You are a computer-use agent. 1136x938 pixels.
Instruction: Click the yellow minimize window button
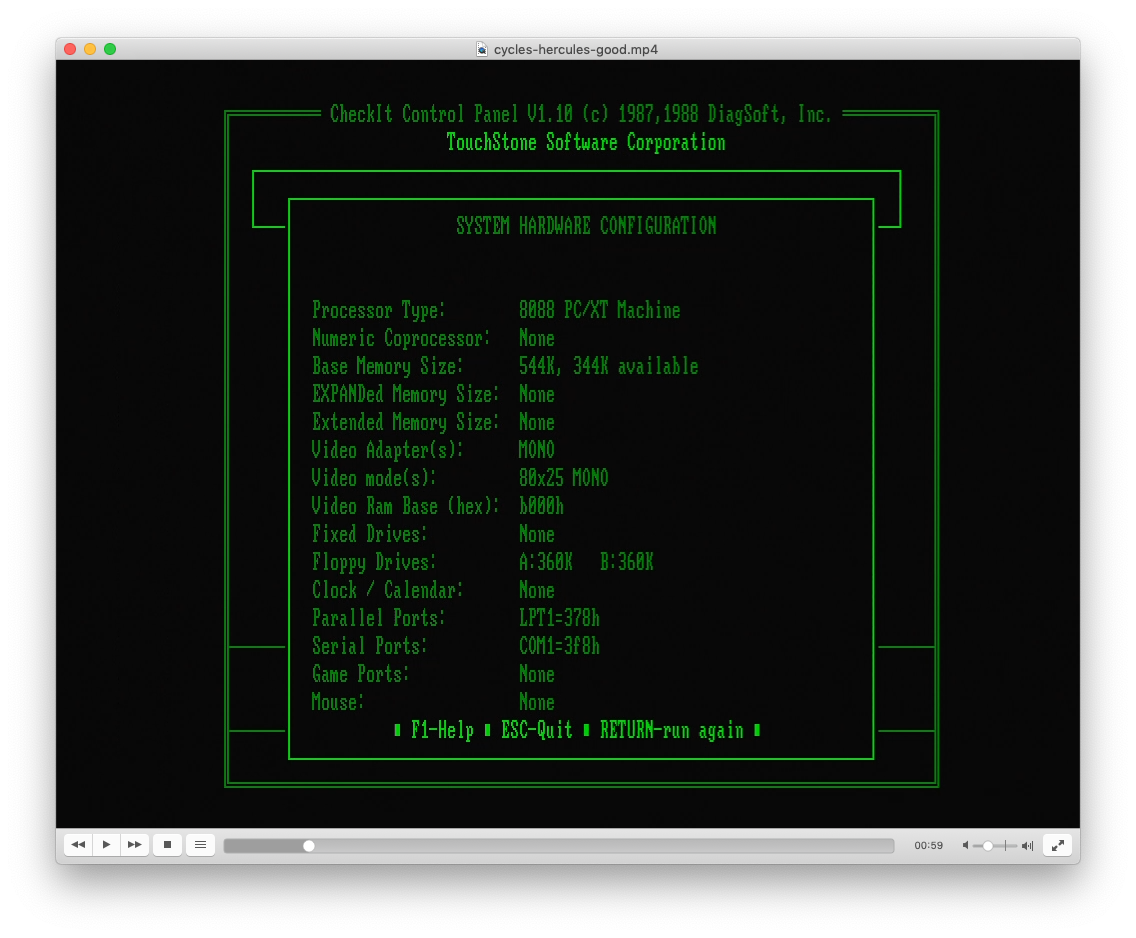point(90,49)
